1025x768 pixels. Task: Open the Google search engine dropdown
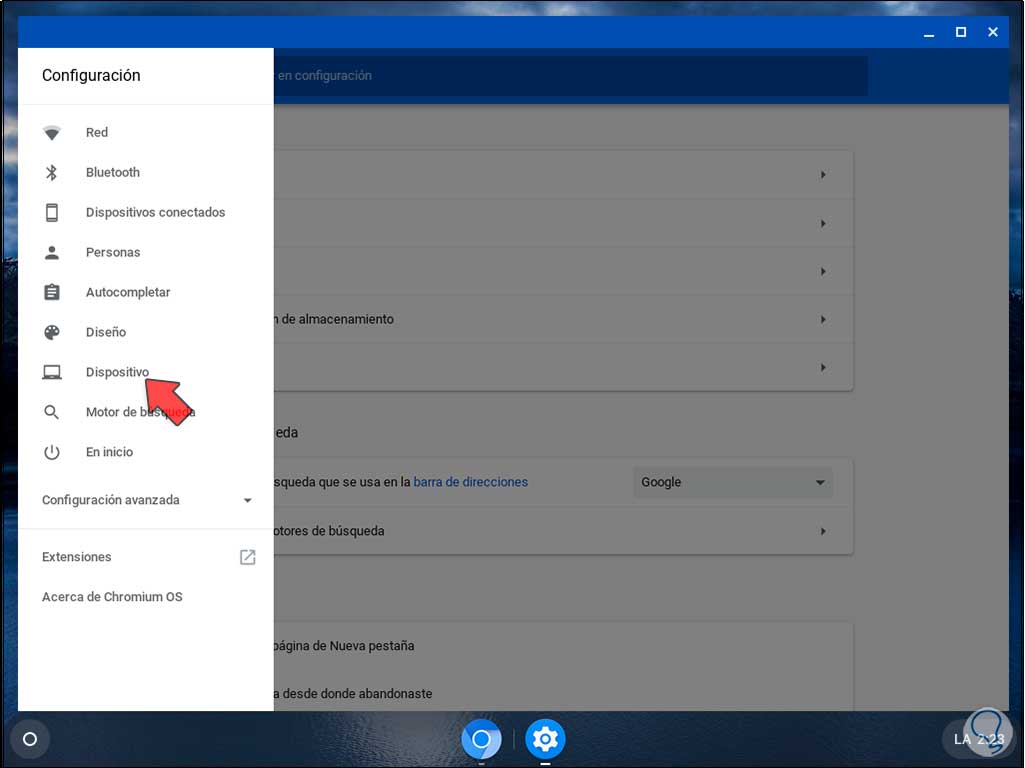pyautogui.click(x=733, y=482)
